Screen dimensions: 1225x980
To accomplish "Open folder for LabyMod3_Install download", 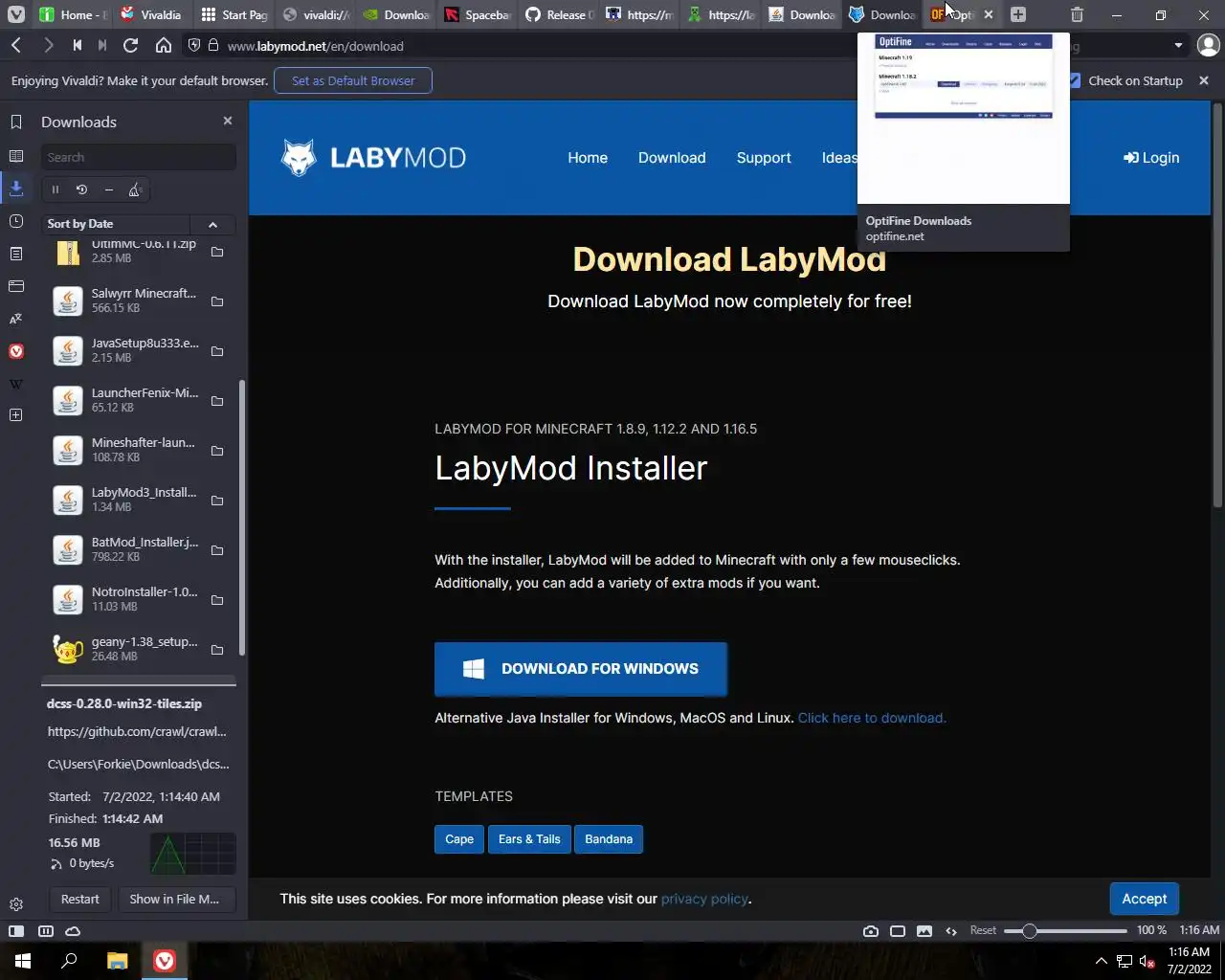I will pos(217,501).
